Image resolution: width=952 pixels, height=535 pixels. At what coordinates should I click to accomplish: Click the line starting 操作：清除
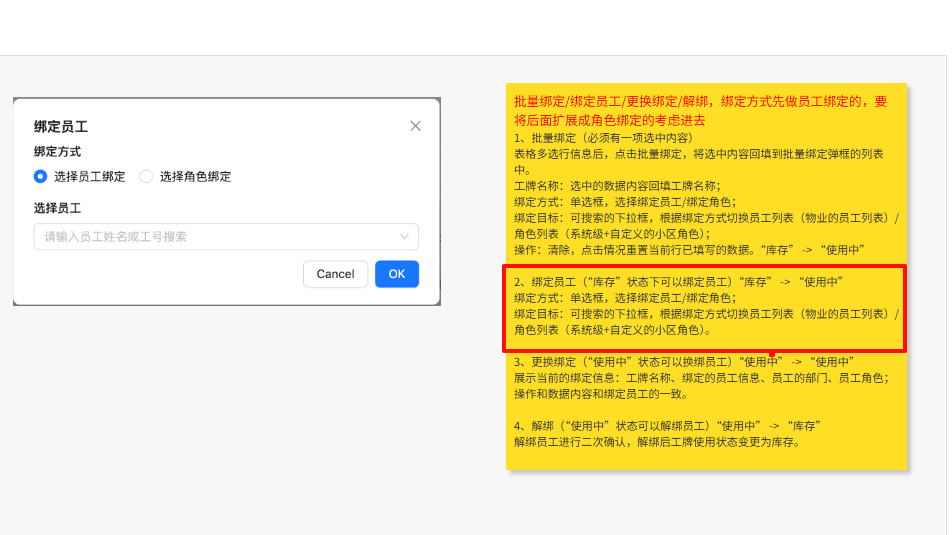[689, 250]
